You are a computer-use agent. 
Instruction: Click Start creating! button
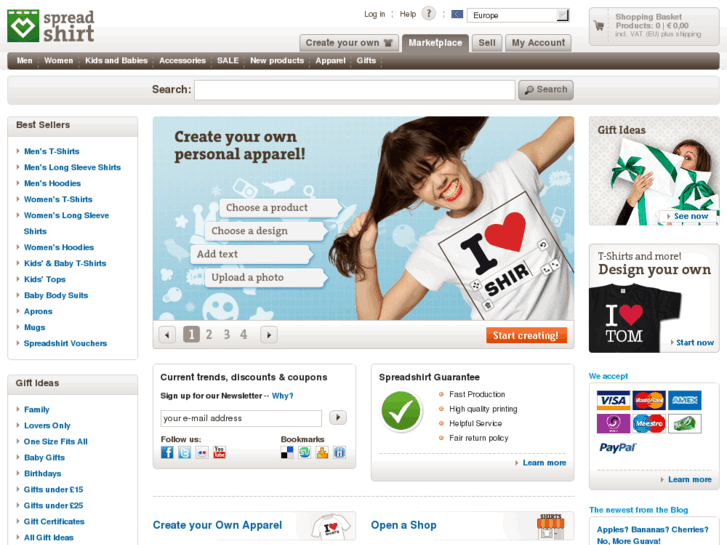pyautogui.click(x=526, y=335)
